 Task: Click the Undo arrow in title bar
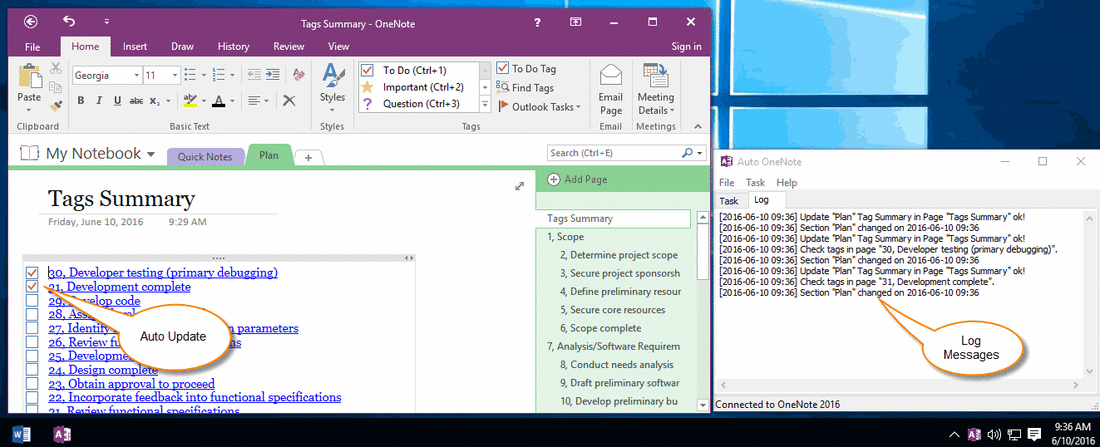[69, 22]
